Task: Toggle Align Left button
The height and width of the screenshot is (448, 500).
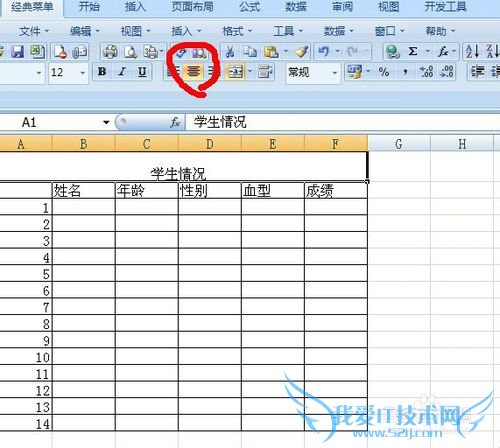Action: pos(173,72)
